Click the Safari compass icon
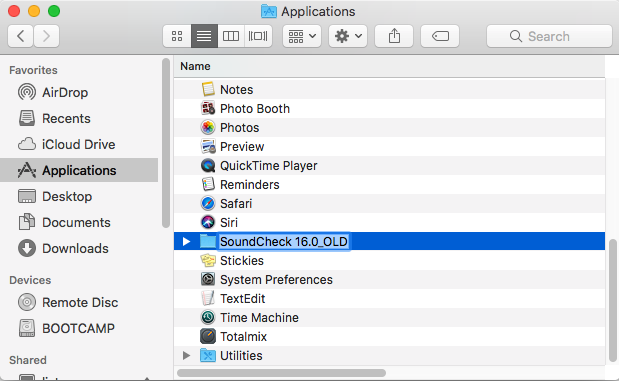This screenshot has width=619, height=381. pos(208,203)
